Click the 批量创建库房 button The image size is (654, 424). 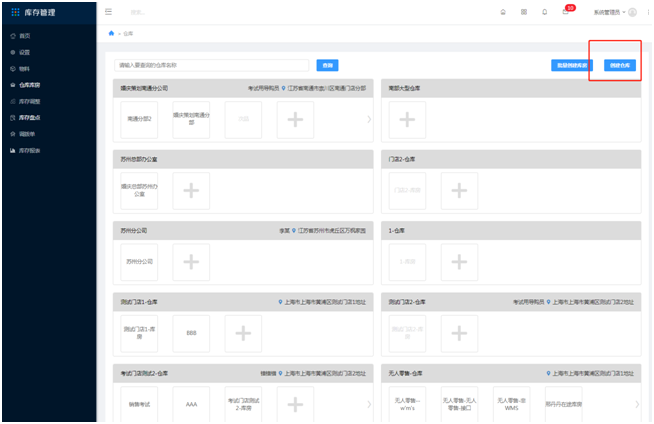572,65
